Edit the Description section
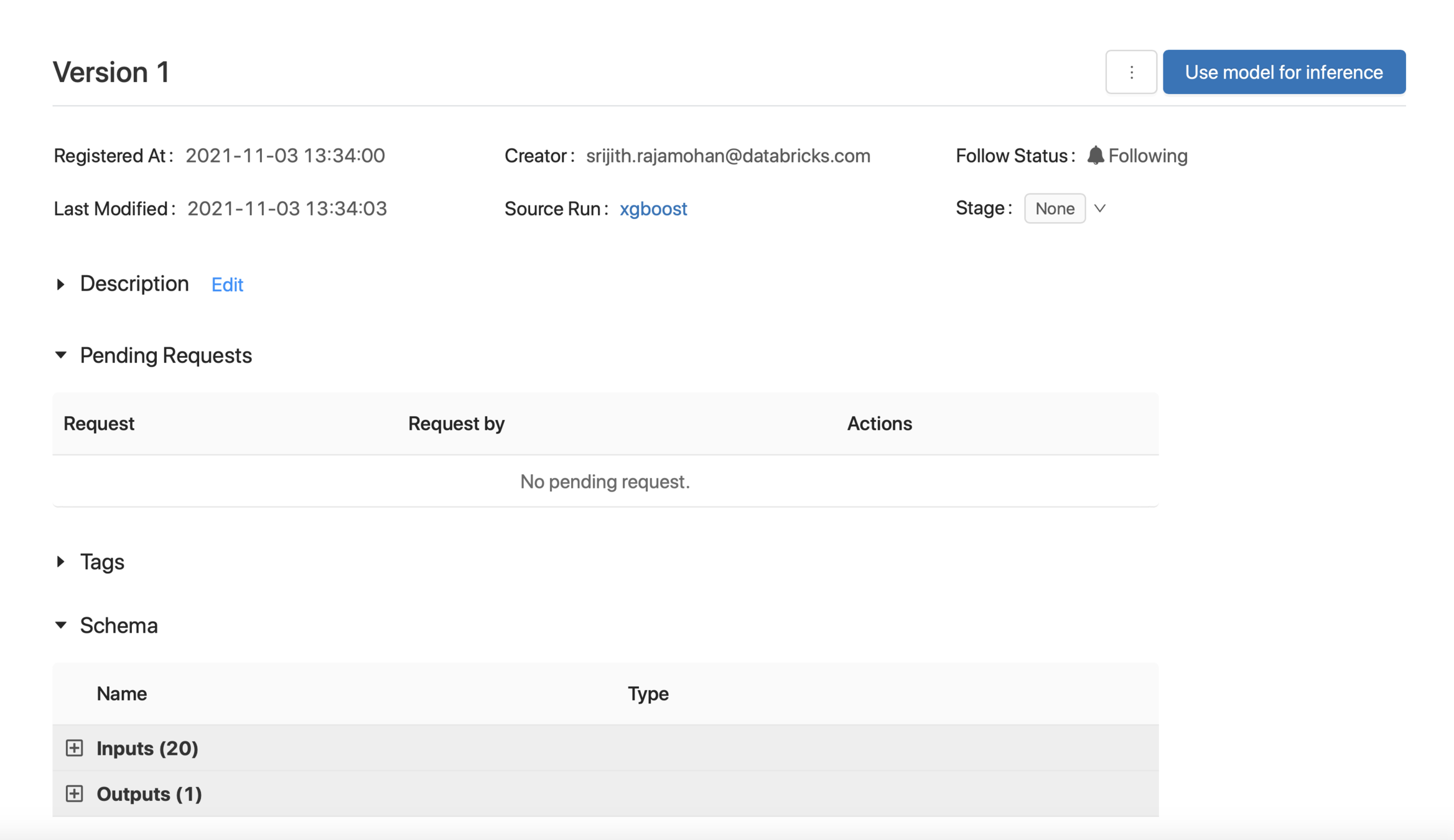 click(227, 284)
